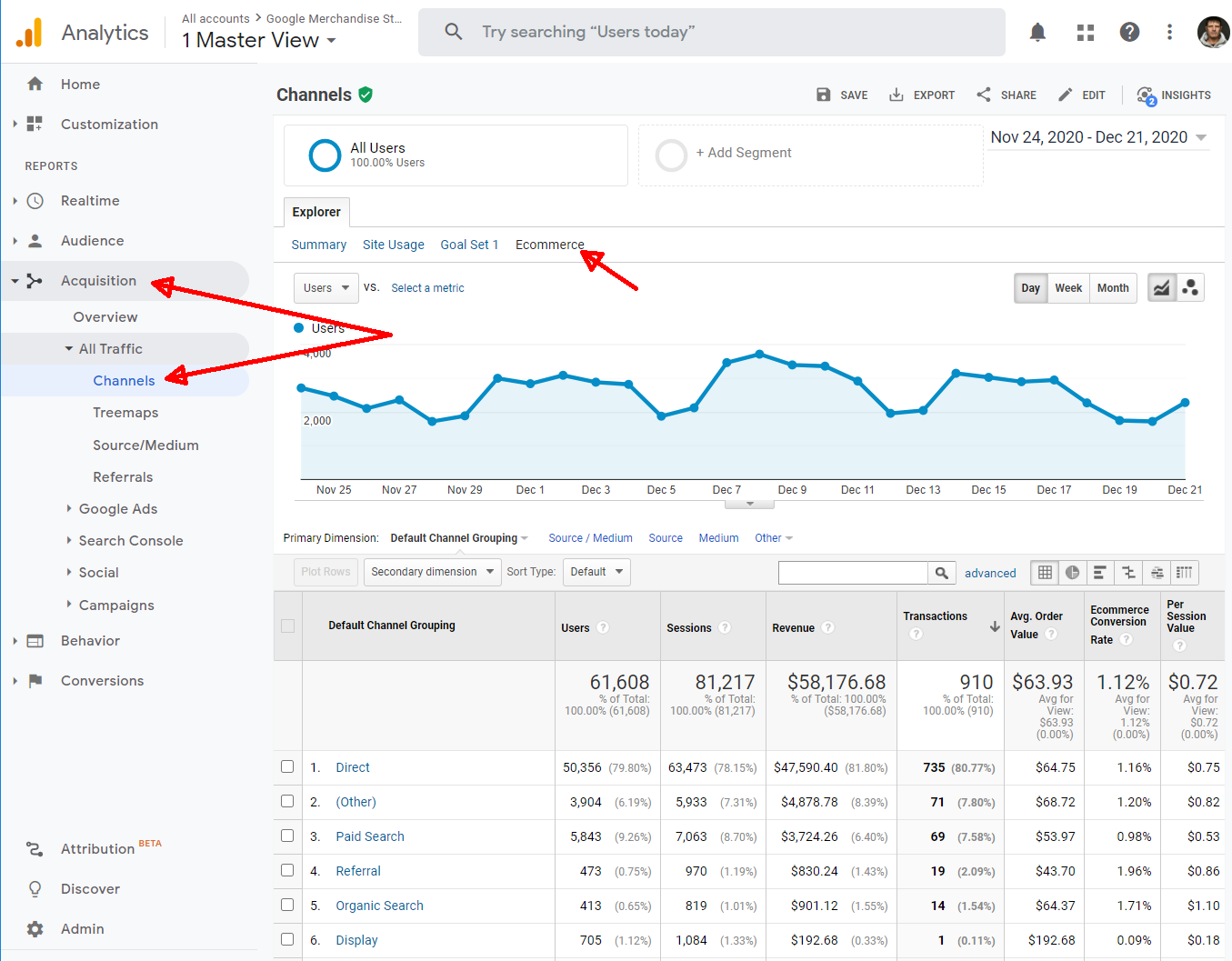The image size is (1232, 961).
Task: Open the Secondary dimension dropdown
Action: (432, 572)
